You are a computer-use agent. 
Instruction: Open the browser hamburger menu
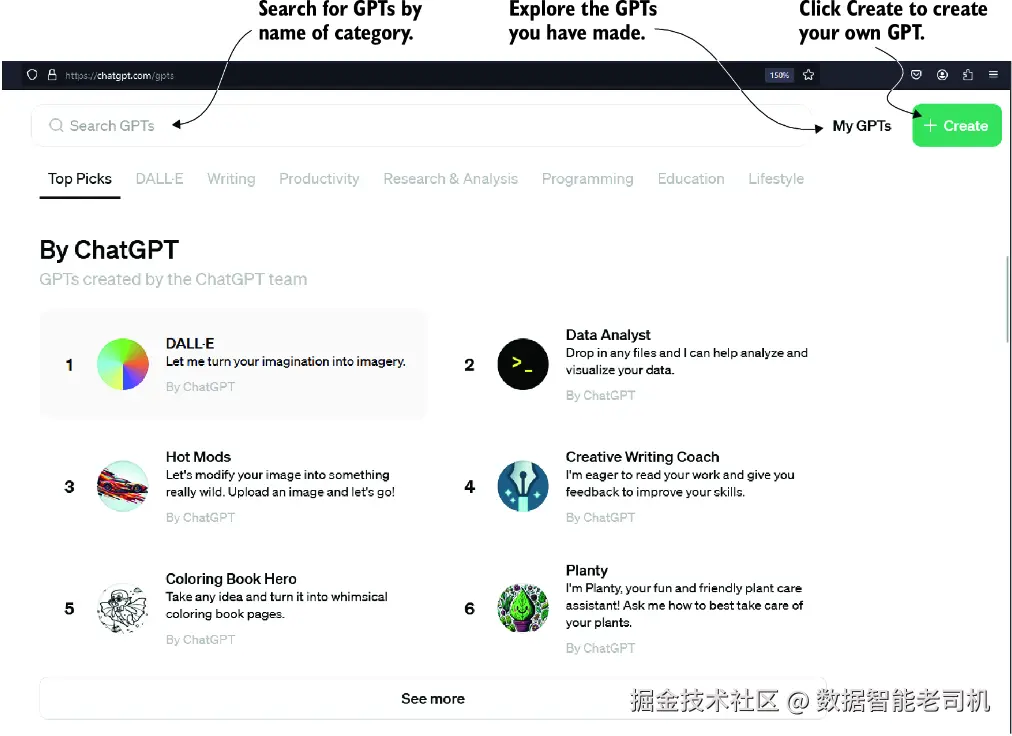click(993, 75)
